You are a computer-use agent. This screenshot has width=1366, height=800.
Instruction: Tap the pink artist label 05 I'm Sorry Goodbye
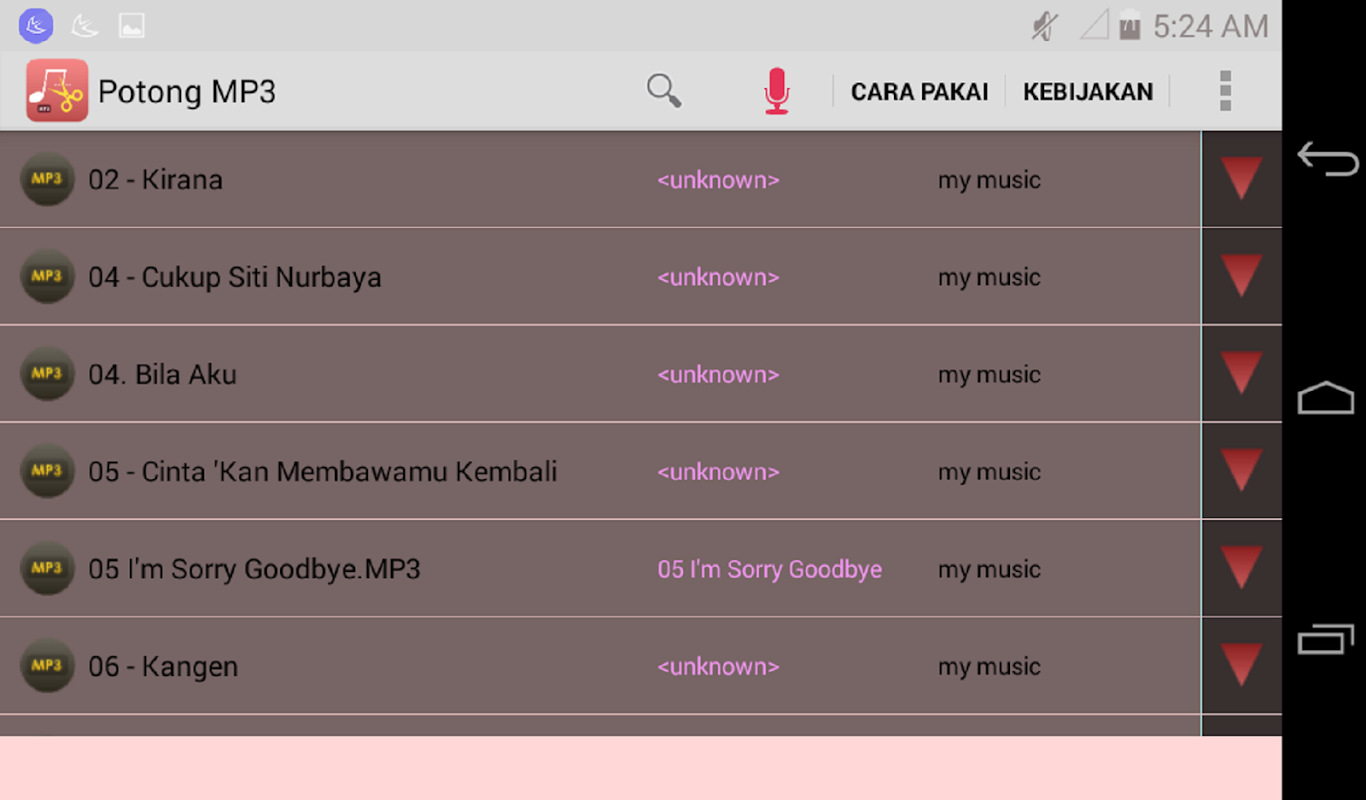(769, 569)
